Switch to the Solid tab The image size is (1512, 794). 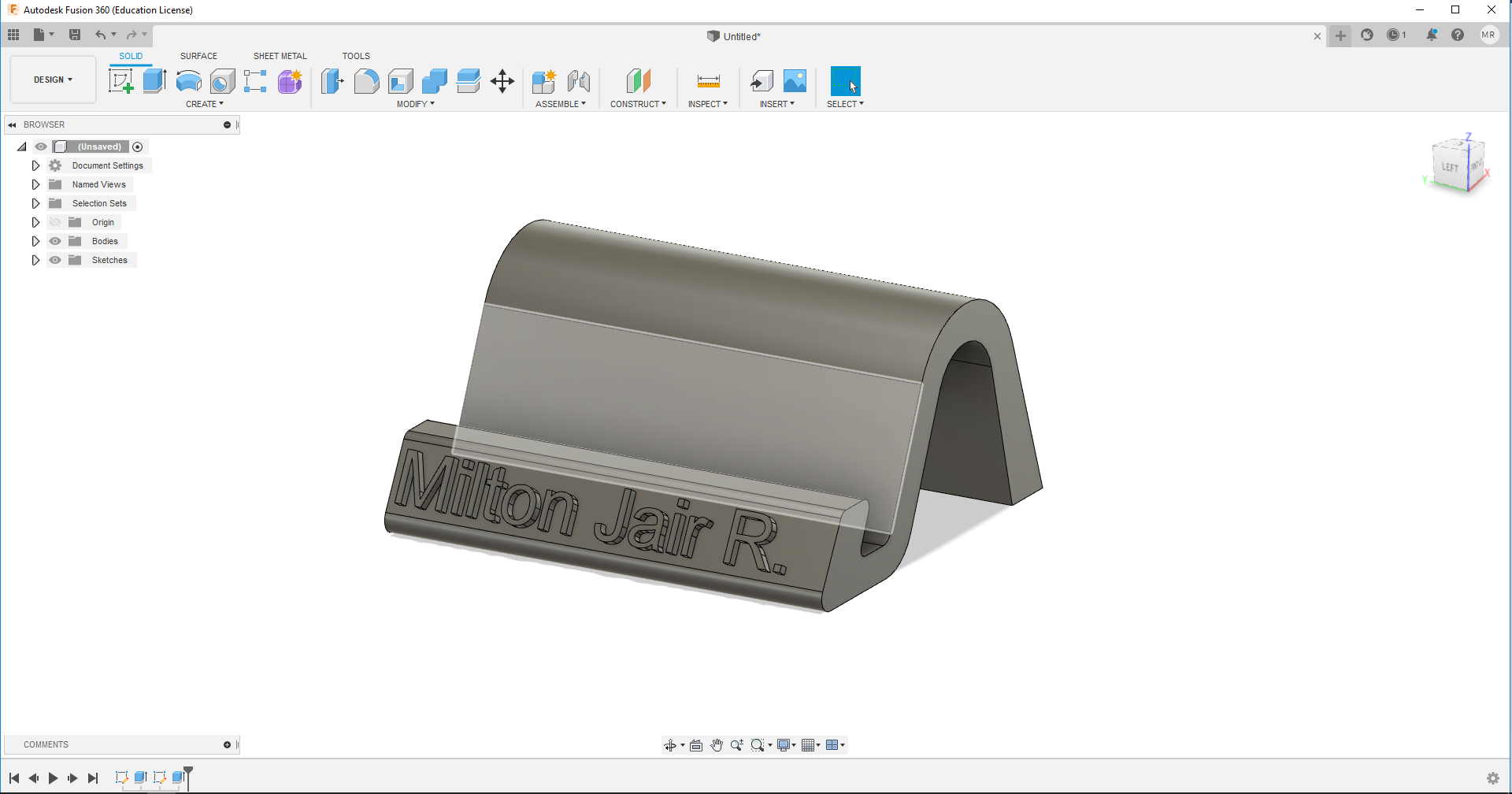click(131, 56)
